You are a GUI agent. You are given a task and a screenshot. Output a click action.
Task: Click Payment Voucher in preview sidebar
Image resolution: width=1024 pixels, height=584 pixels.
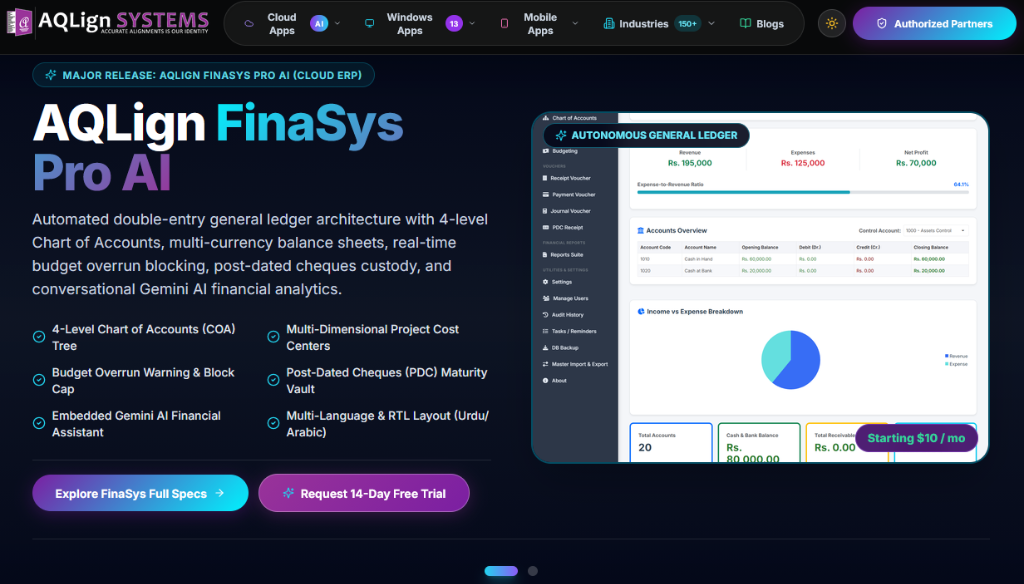569,195
